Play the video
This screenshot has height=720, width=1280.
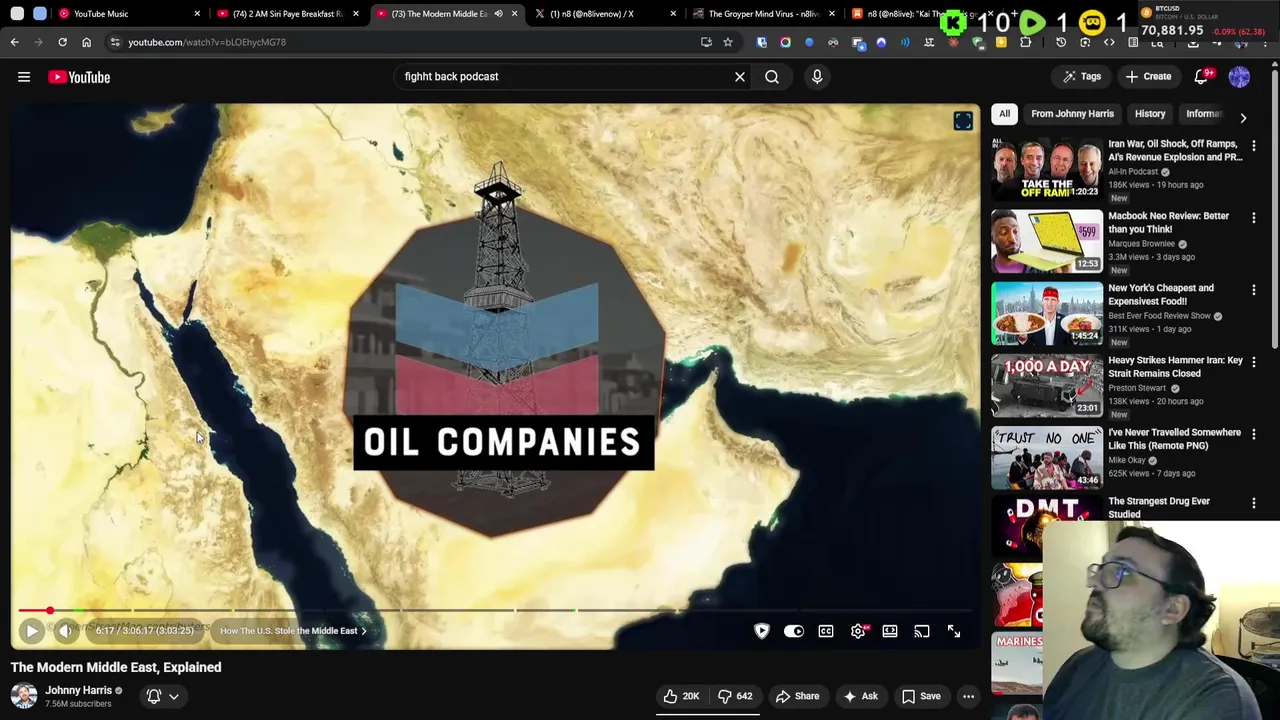[x=31, y=631]
